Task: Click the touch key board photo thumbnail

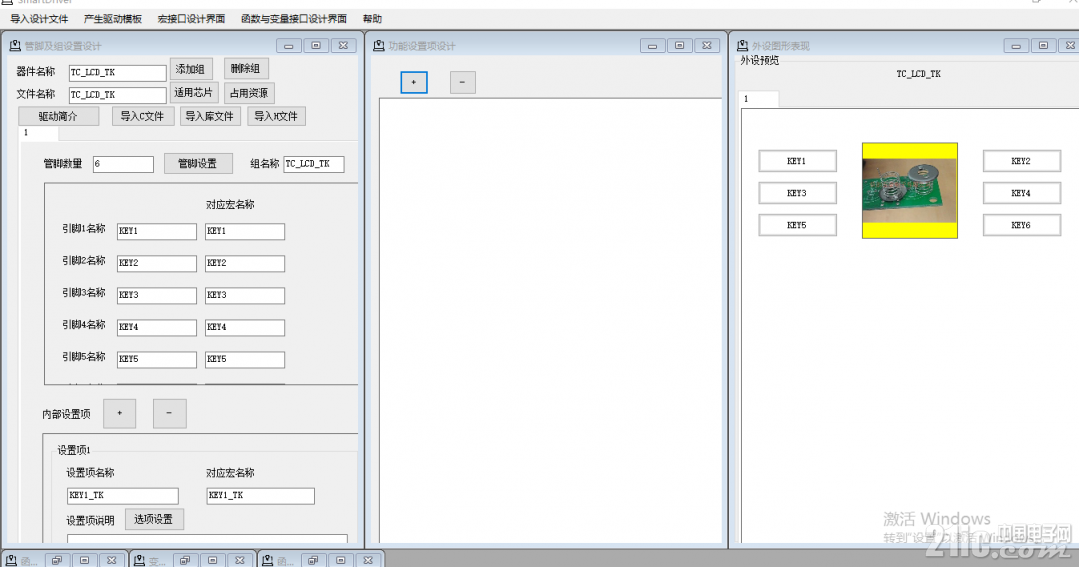Action: click(910, 191)
